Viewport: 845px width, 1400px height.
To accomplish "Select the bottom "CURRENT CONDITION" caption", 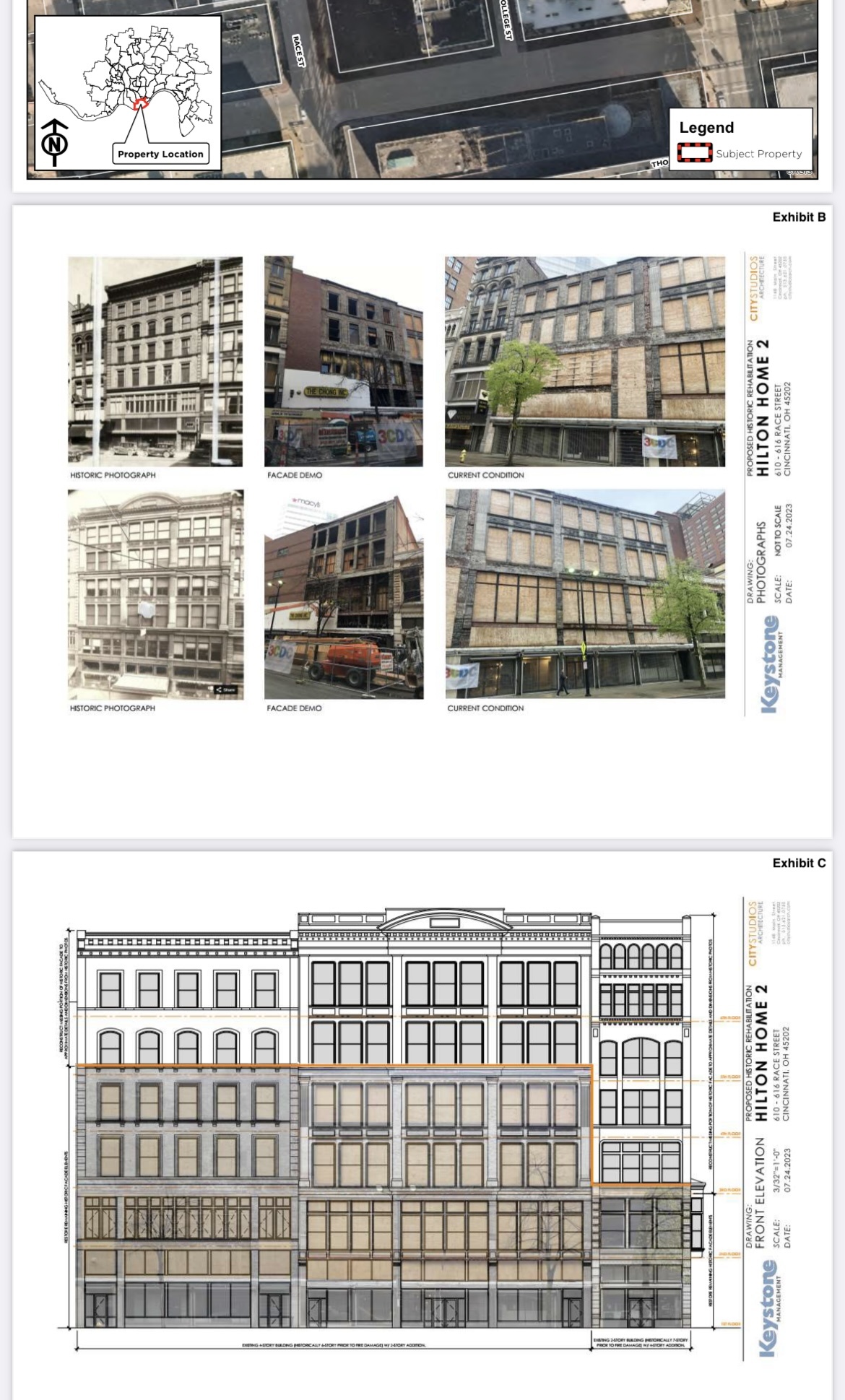I will [486, 708].
